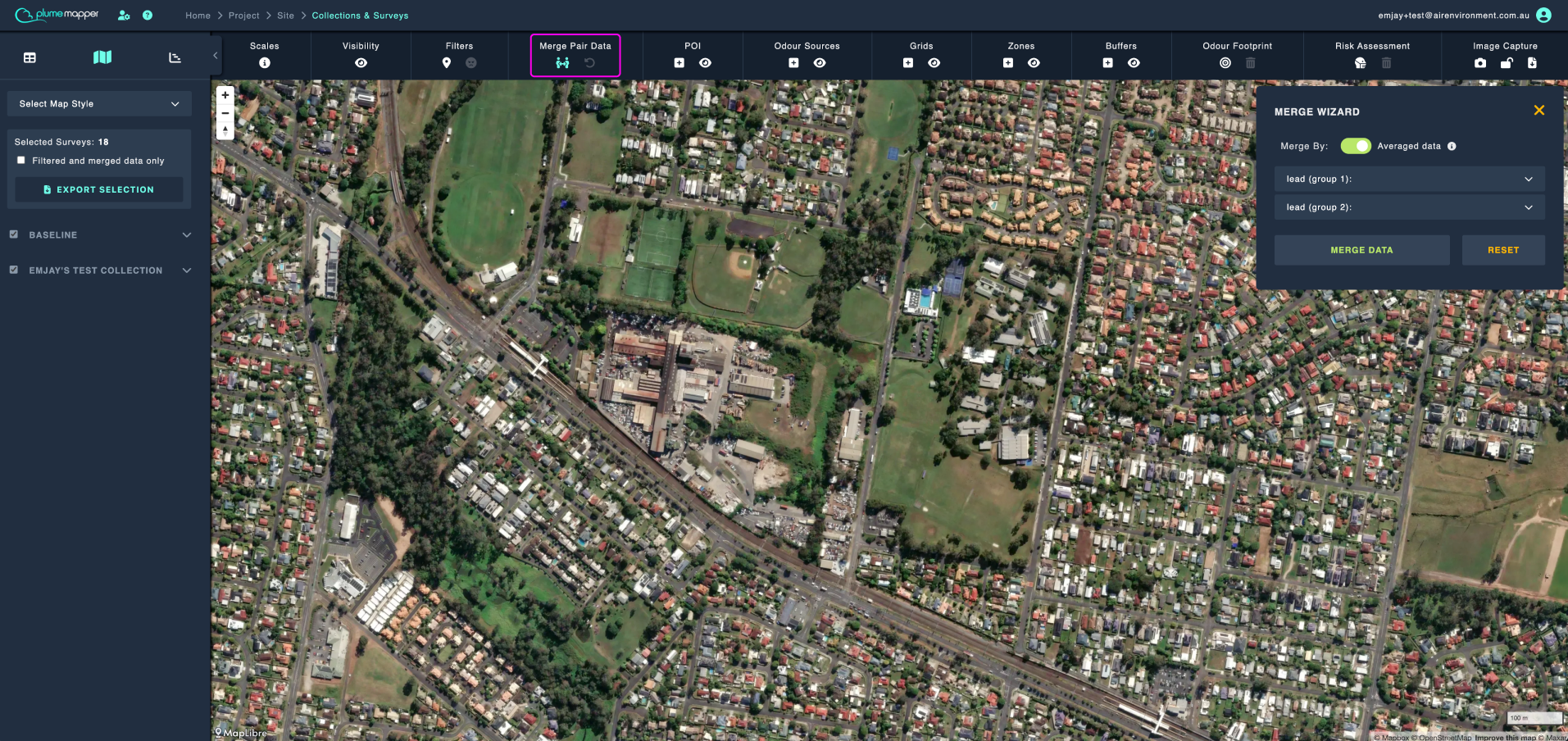Click the Image Capture unlock icon
Screen dimensions: 1568x741
(1507, 63)
